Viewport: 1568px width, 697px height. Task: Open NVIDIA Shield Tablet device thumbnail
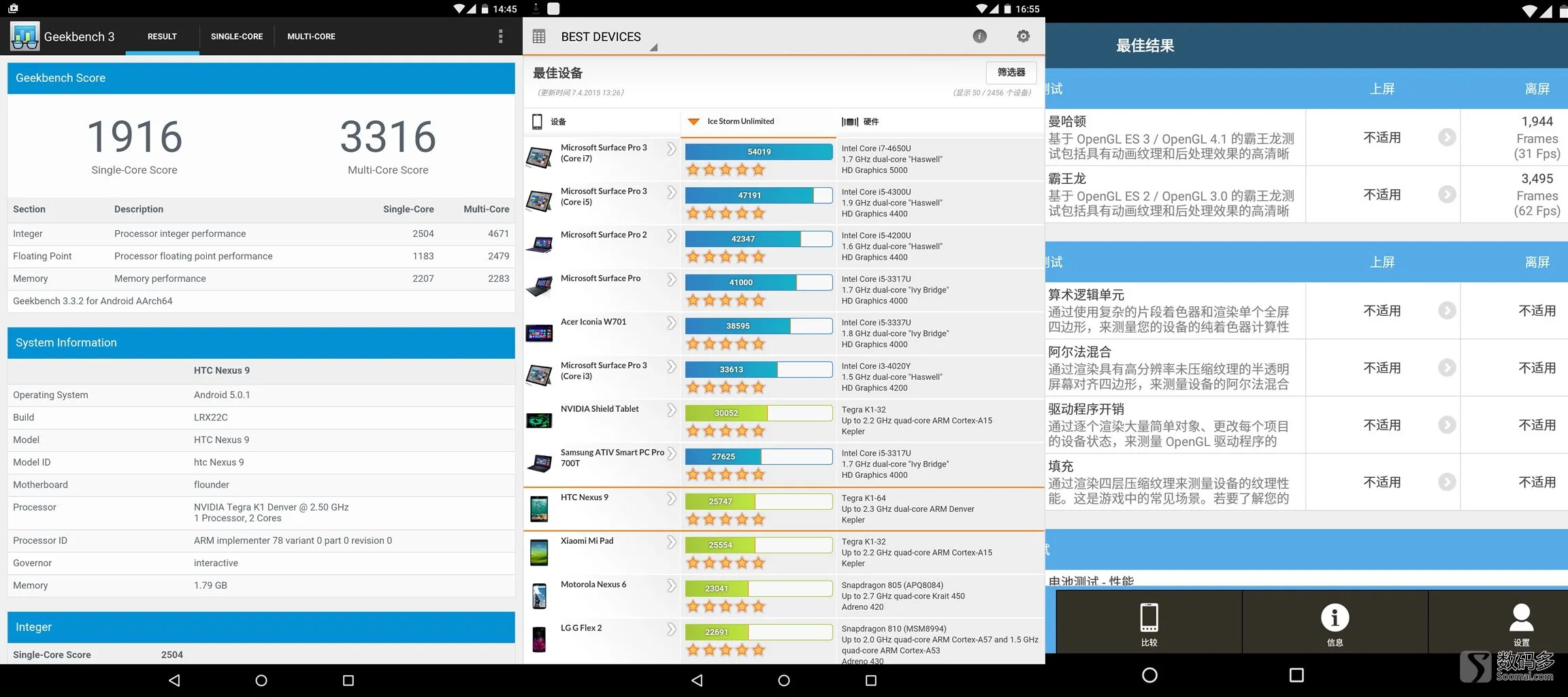(539, 421)
